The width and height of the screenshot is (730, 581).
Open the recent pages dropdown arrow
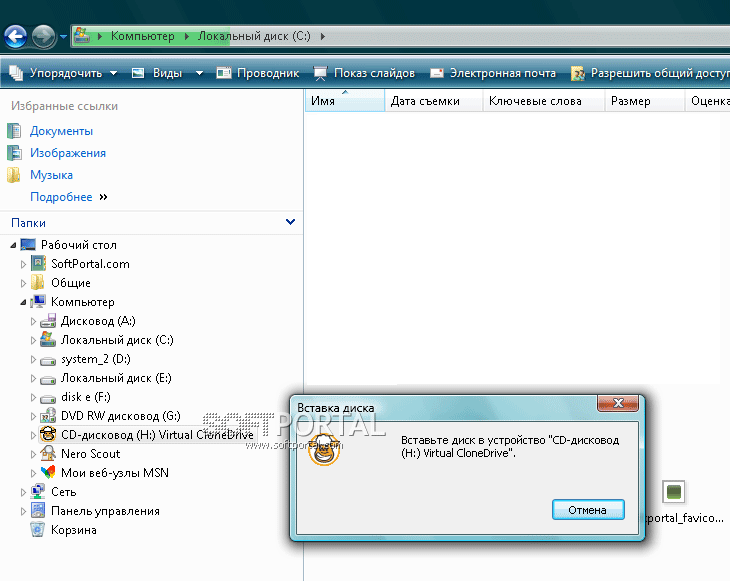click(x=63, y=36)
